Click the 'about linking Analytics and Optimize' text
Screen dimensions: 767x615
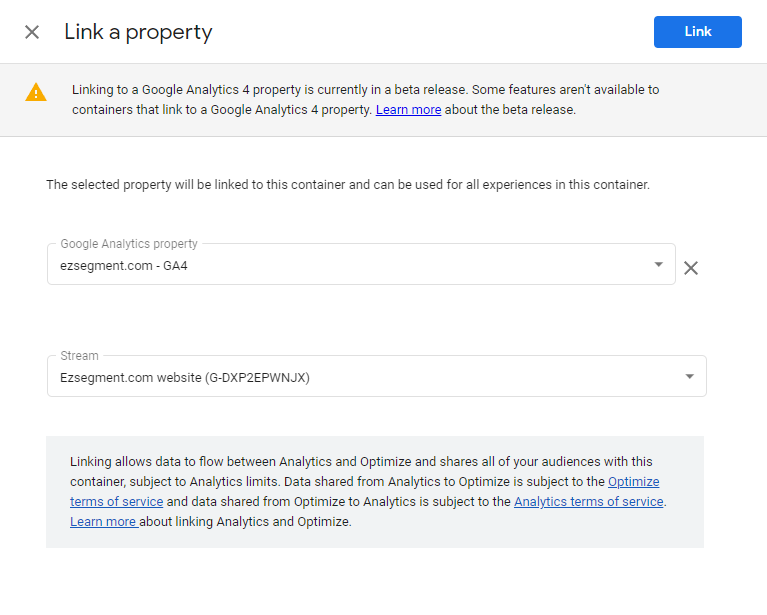[x=246, y=522]
